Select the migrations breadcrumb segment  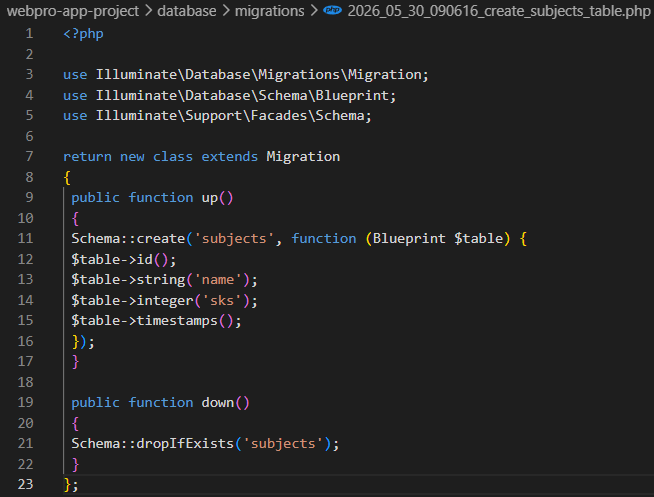269,11
